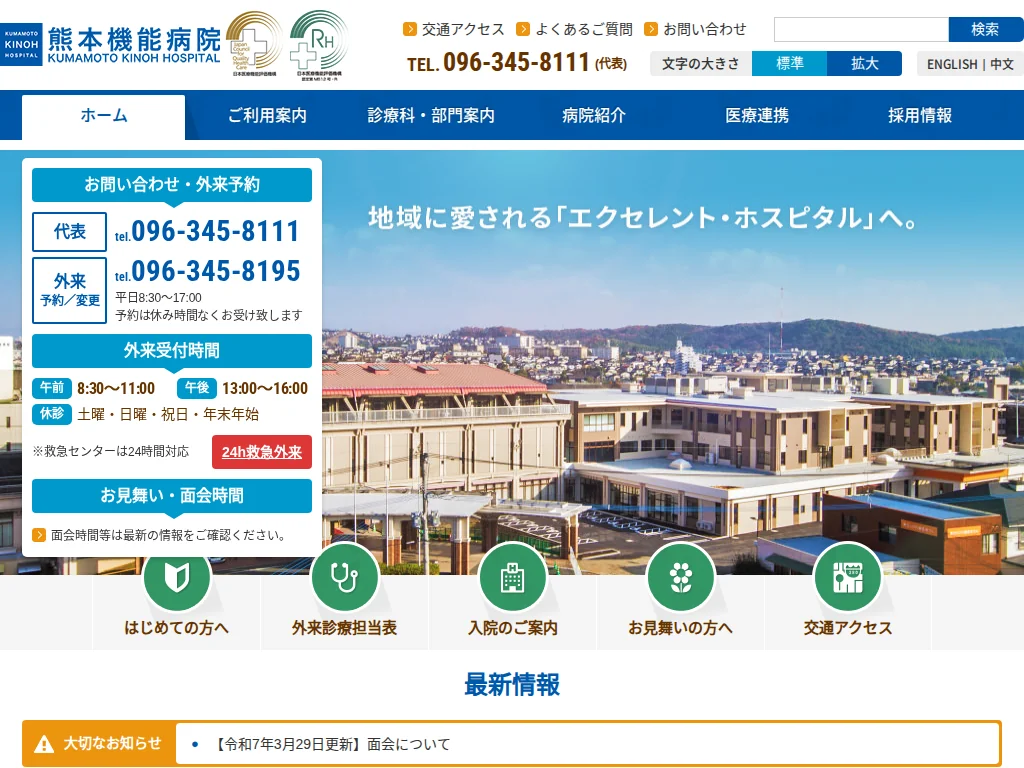Click header TEL. 096-345-8111 (代表) text
This screenshot has width=1024, height=768.
click(x=517, y=63)
